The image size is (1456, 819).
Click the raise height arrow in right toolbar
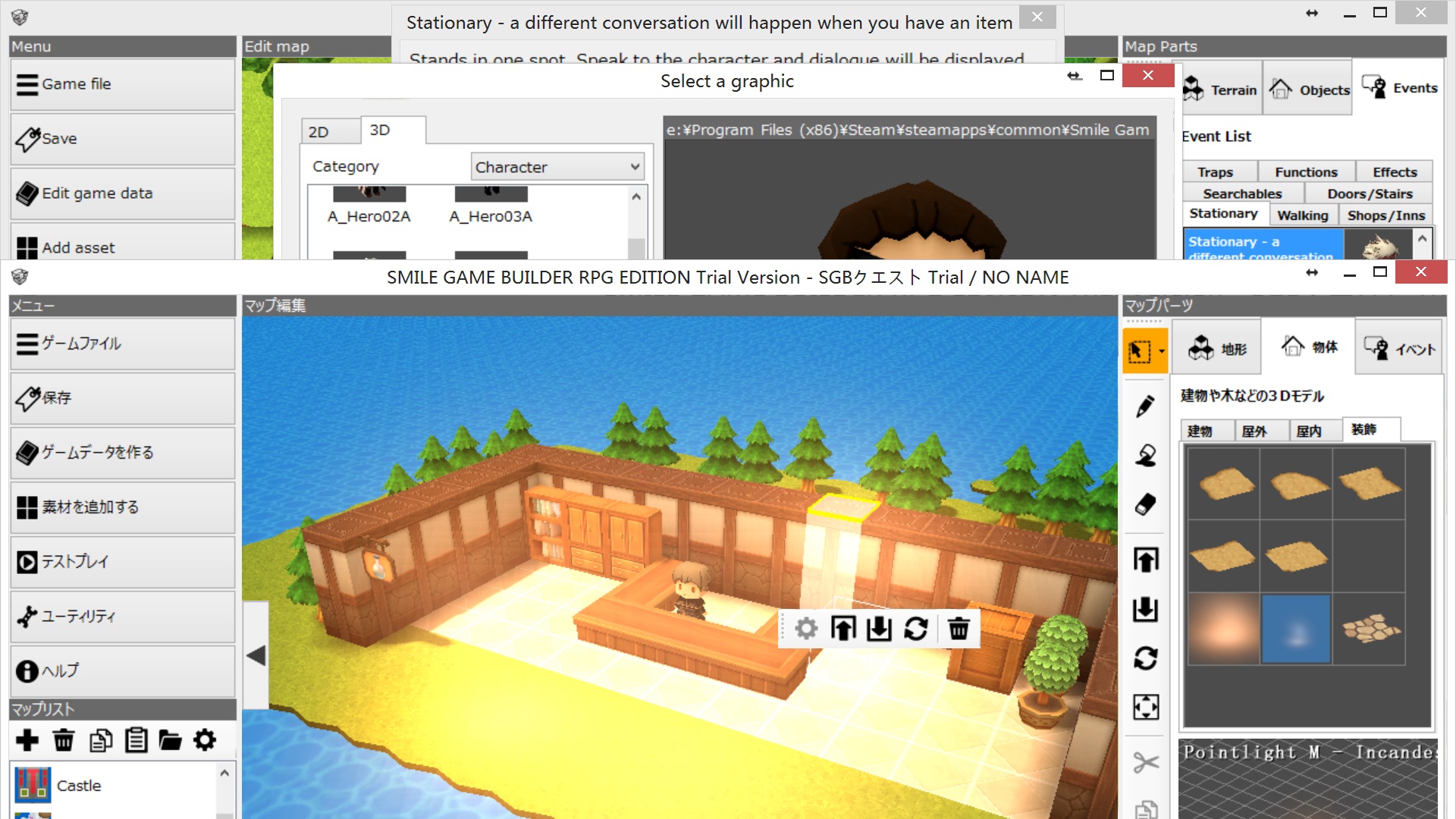pyautogui.click(x=1145, y=560)
